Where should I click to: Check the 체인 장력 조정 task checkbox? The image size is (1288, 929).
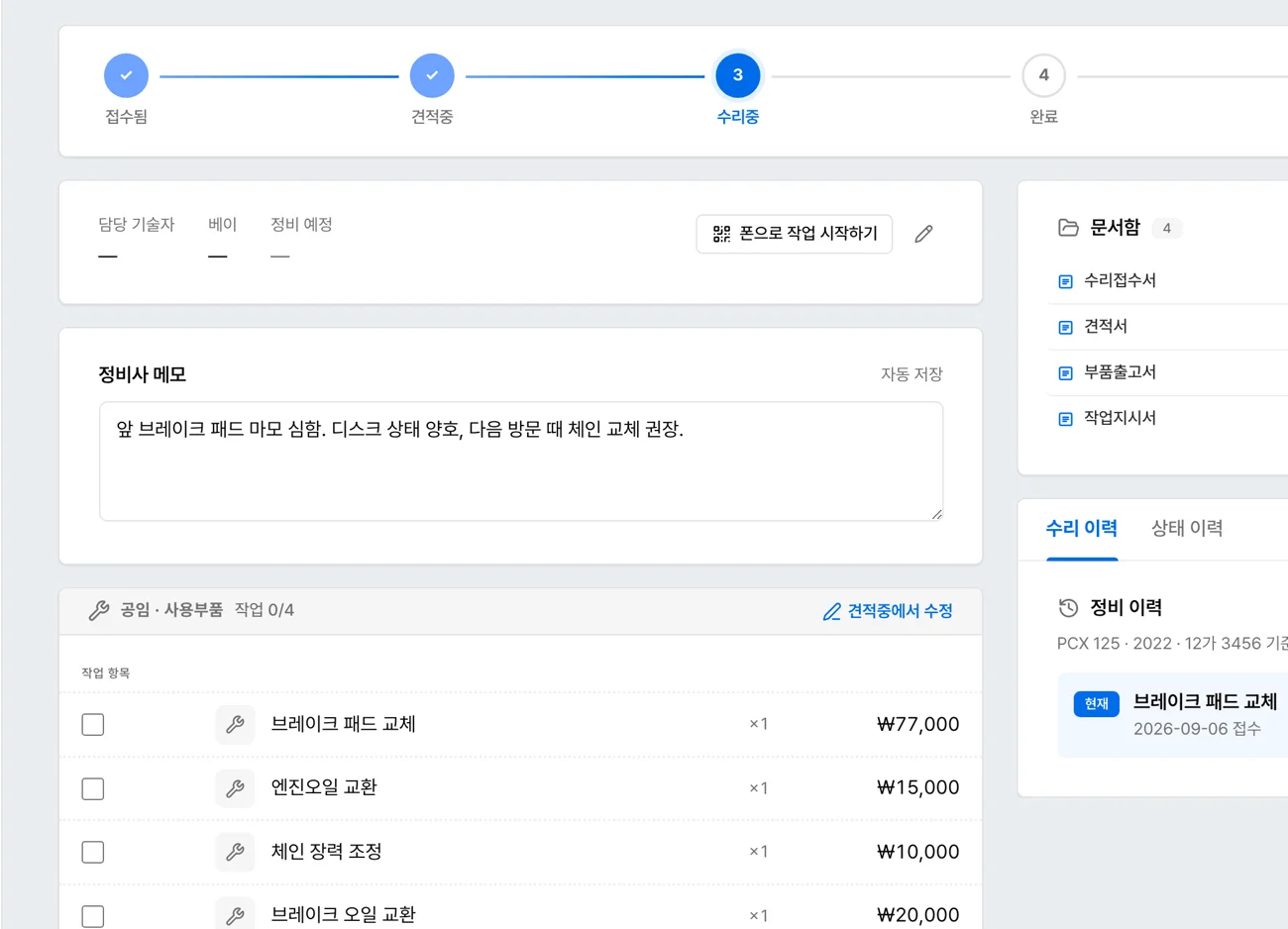point(93,852)
